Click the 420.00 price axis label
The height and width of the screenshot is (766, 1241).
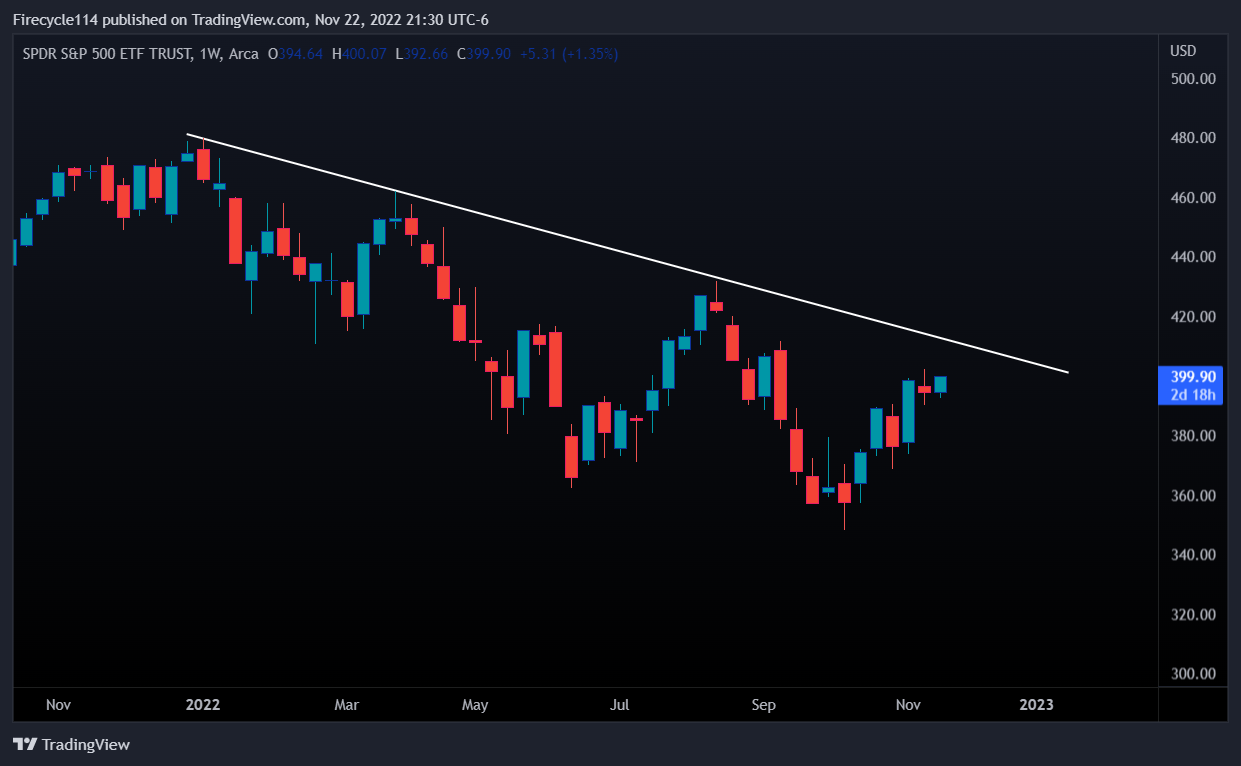click(1193, 317)
